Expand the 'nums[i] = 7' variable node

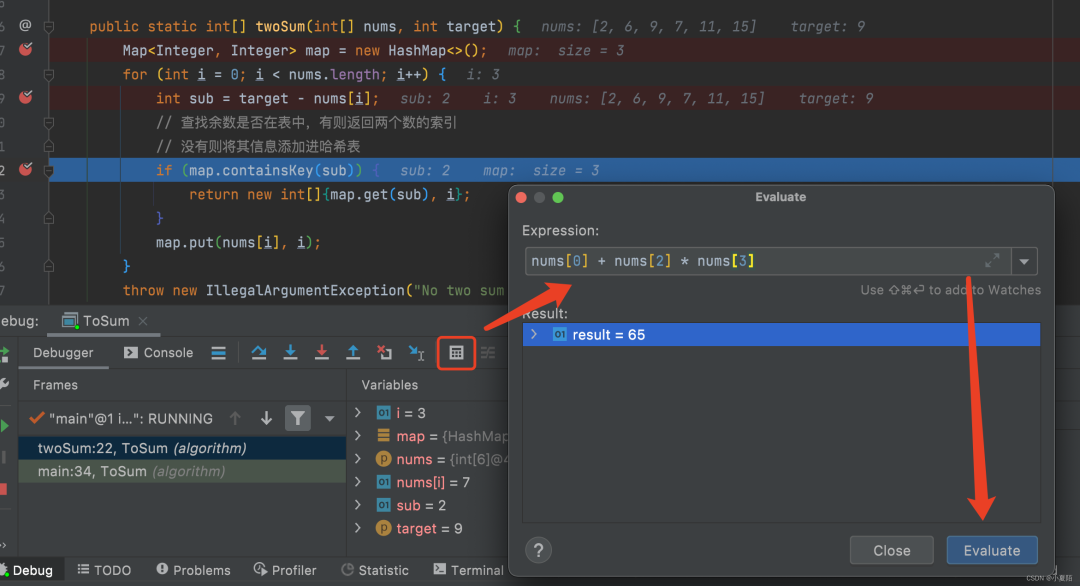pyautogui.click(x=358, y=482)
